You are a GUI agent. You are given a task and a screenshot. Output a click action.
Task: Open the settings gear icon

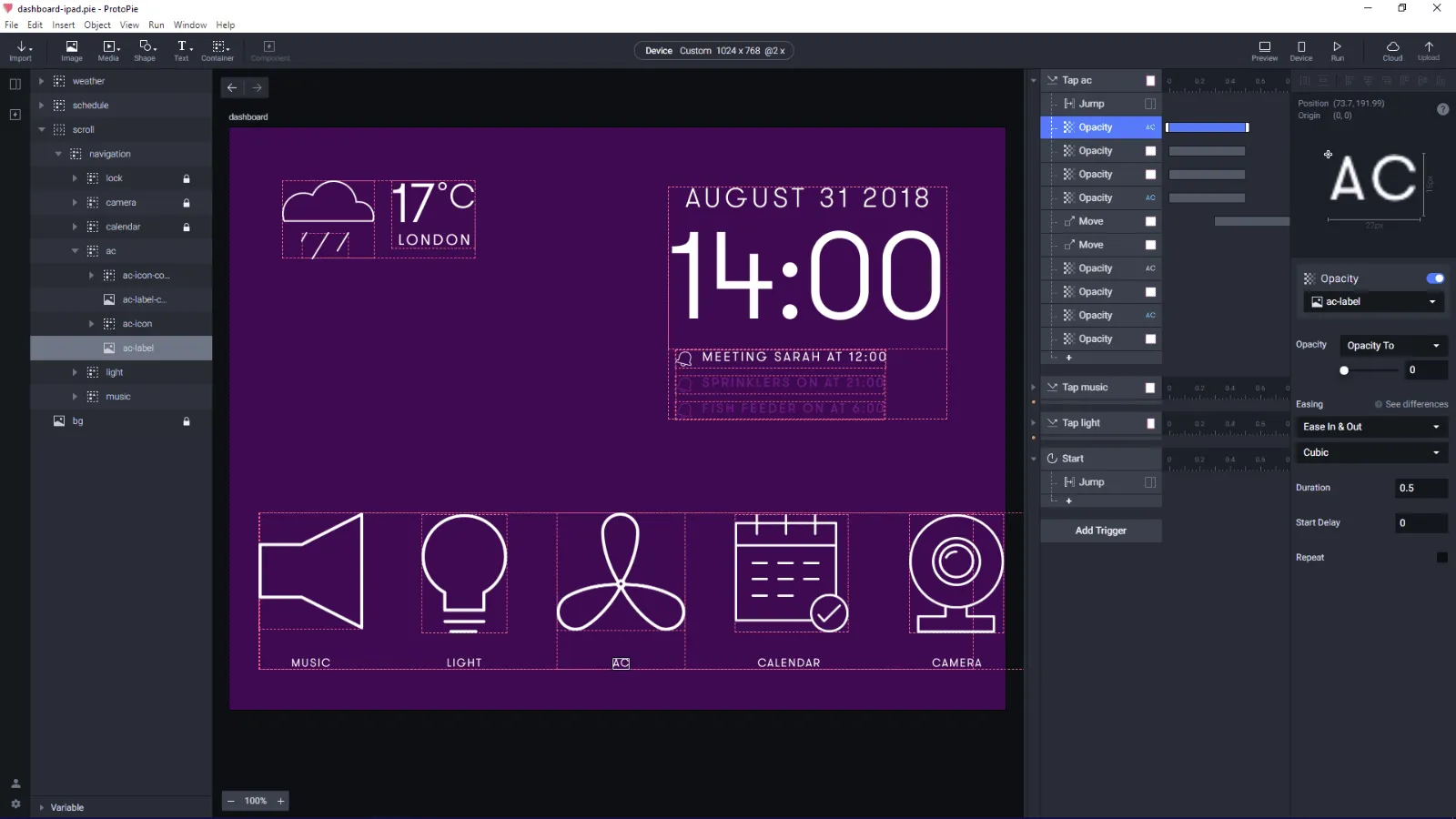pos(15,804)
